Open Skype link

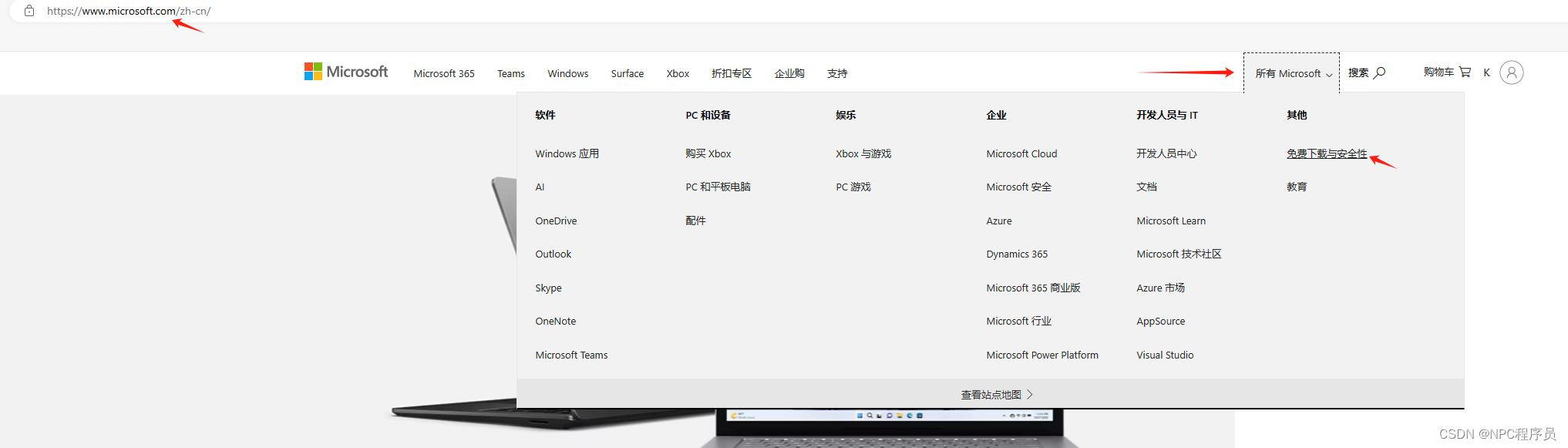548,288
